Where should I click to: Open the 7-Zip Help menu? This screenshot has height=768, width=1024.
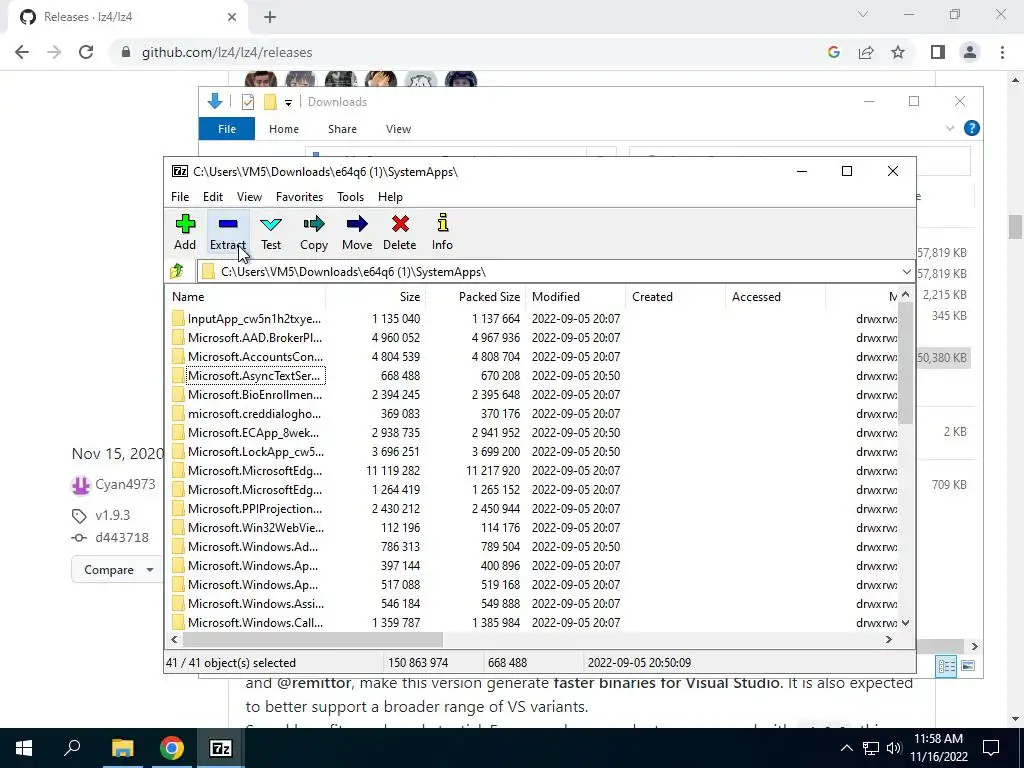click(x=390, y=197)
